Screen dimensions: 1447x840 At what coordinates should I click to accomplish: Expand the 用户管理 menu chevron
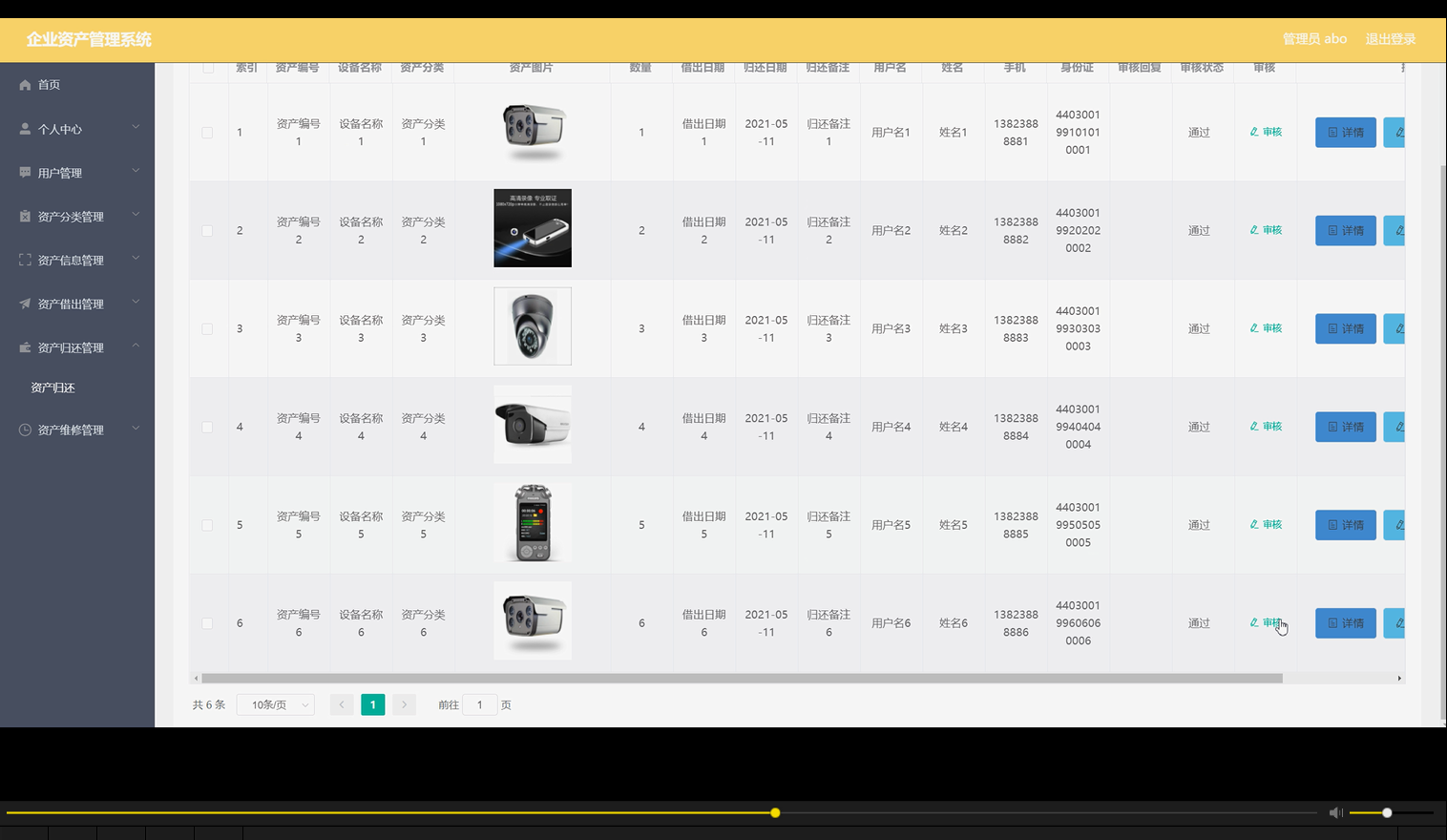[x=136, y=171]
